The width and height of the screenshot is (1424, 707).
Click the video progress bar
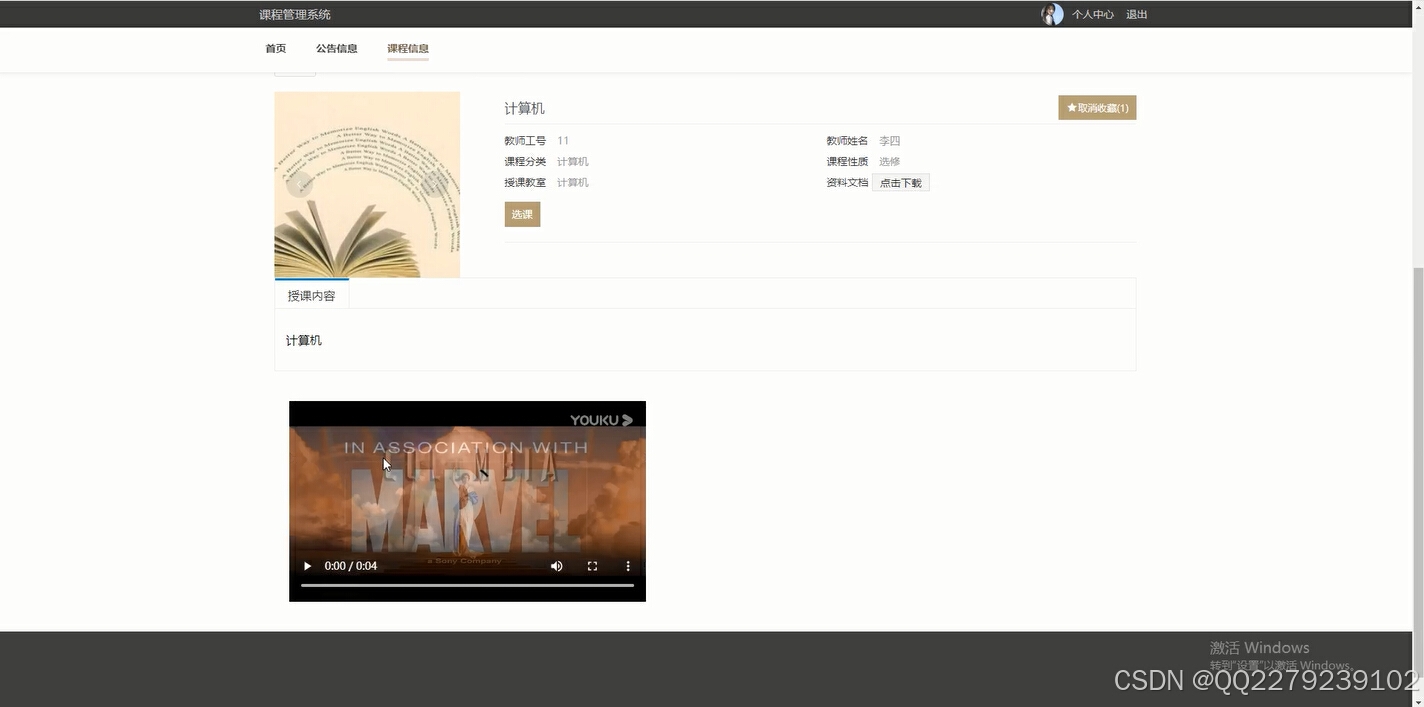(467, 584)
